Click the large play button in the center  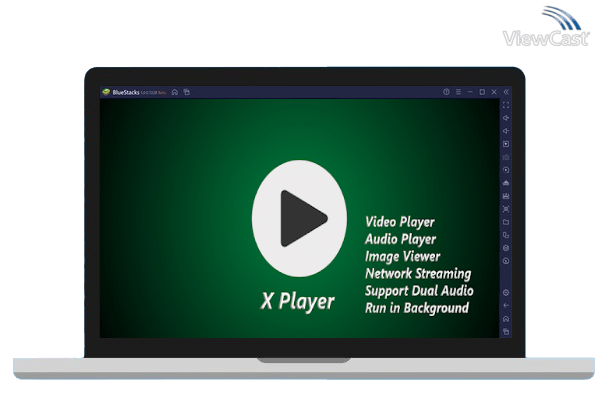pyautogui.click(x=299, y=219)
